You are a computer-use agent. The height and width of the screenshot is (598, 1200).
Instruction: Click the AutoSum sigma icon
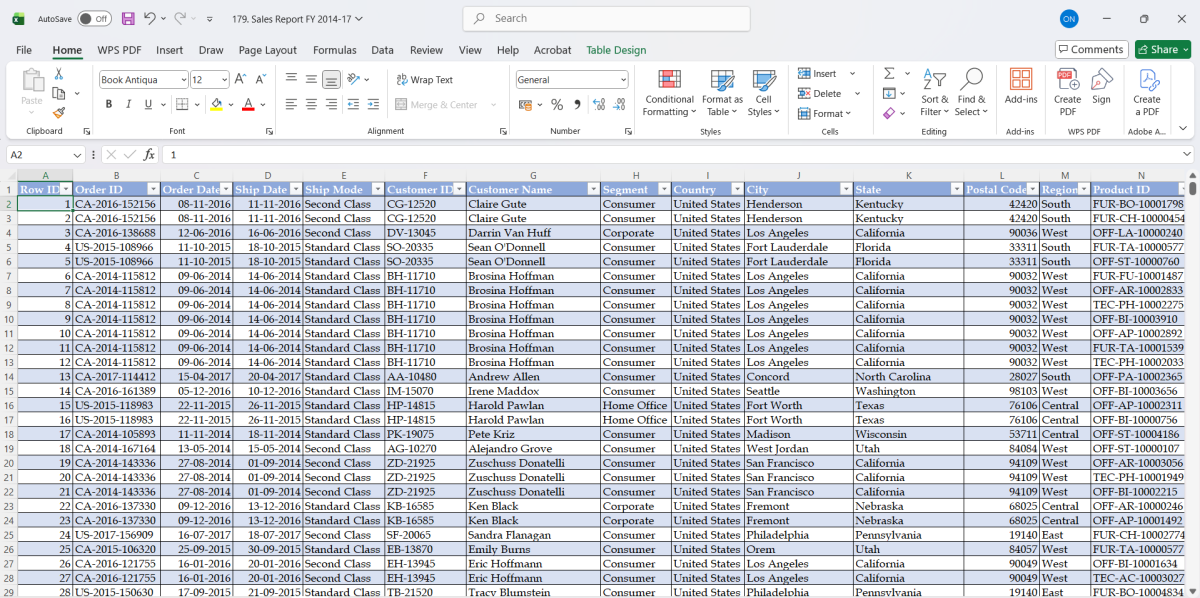pos(889,74)
